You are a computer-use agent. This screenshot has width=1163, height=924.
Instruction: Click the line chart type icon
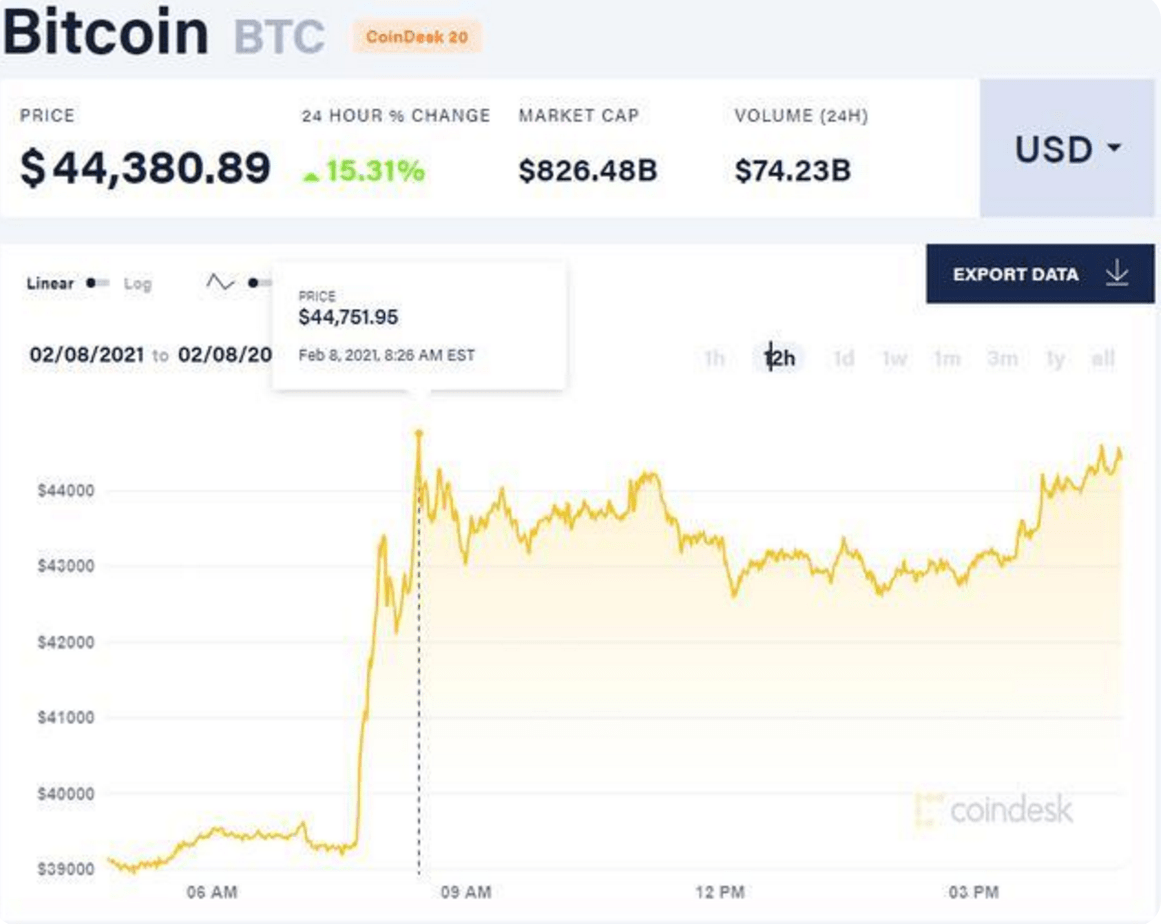pyautogui.click(x=220, y=283)
